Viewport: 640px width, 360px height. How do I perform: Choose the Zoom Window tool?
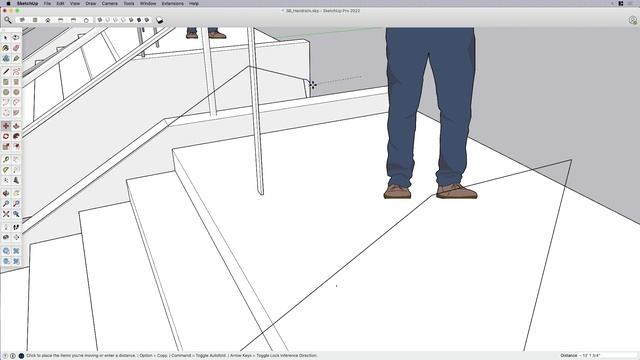coord(16,204)
